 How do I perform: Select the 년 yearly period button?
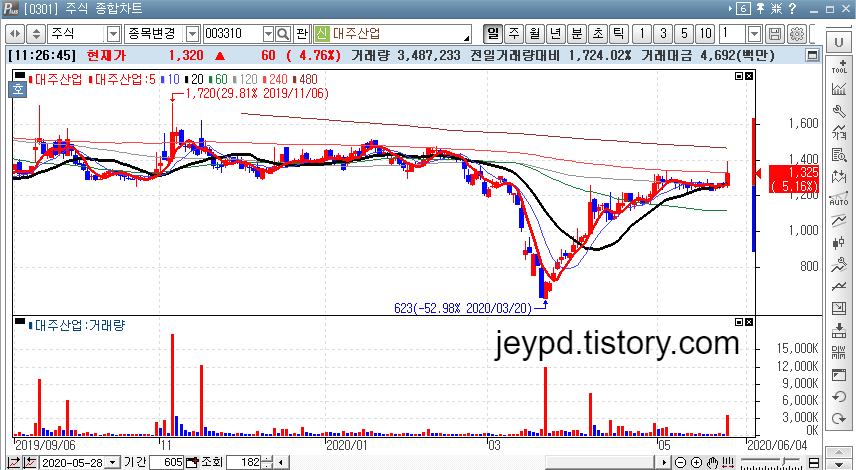(555, 34)
